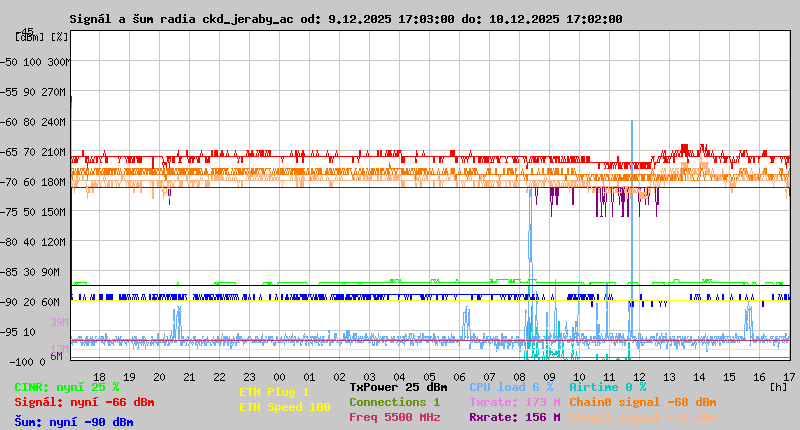Click the x-axis hour label '17'
Image resolution: width=800 pixels, height=430 pixels.
(x=789, y=377)
